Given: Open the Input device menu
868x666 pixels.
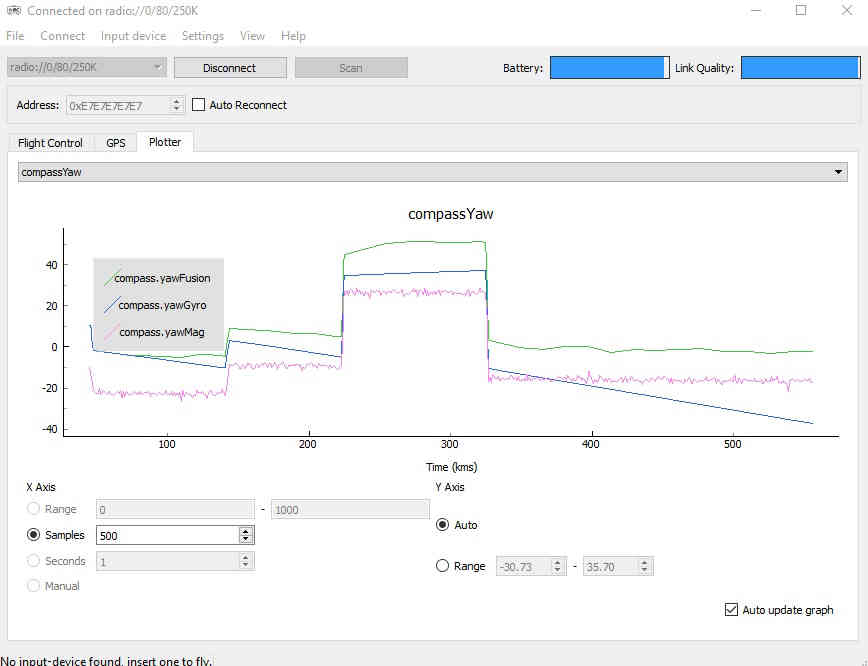Looking at the screenshot, I should 133,36.
